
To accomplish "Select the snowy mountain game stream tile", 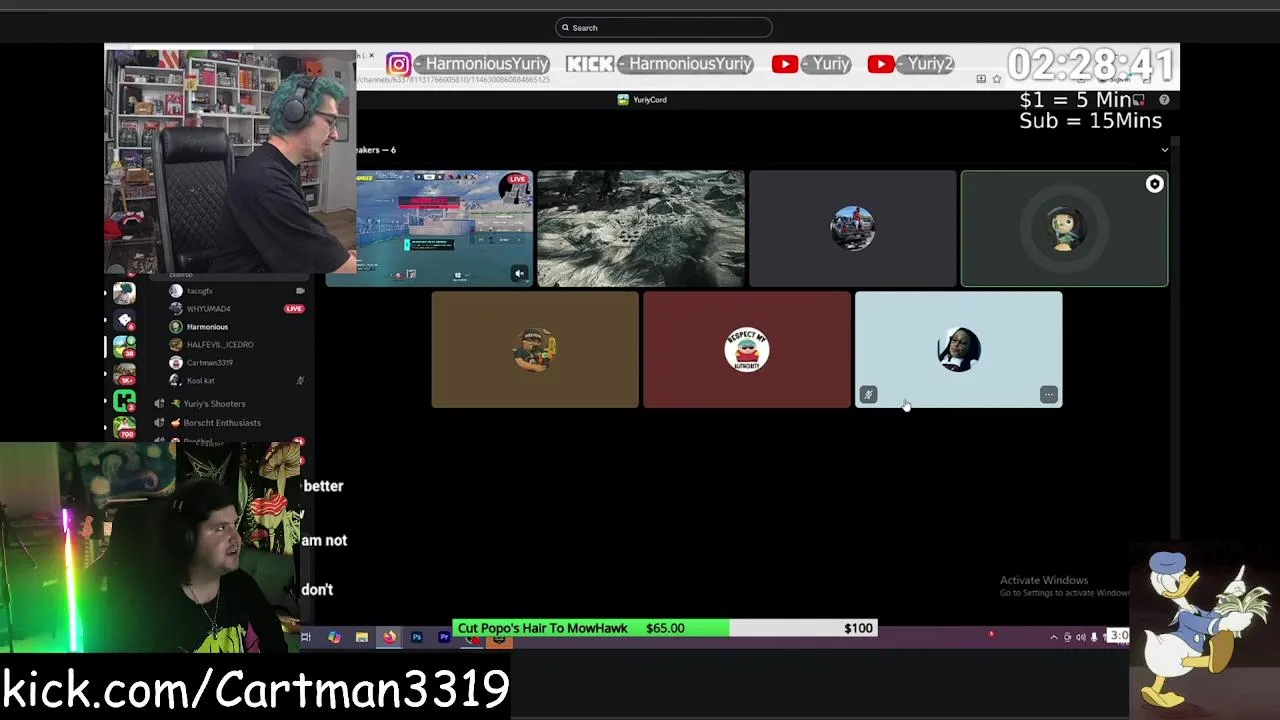I will (641, 228).
